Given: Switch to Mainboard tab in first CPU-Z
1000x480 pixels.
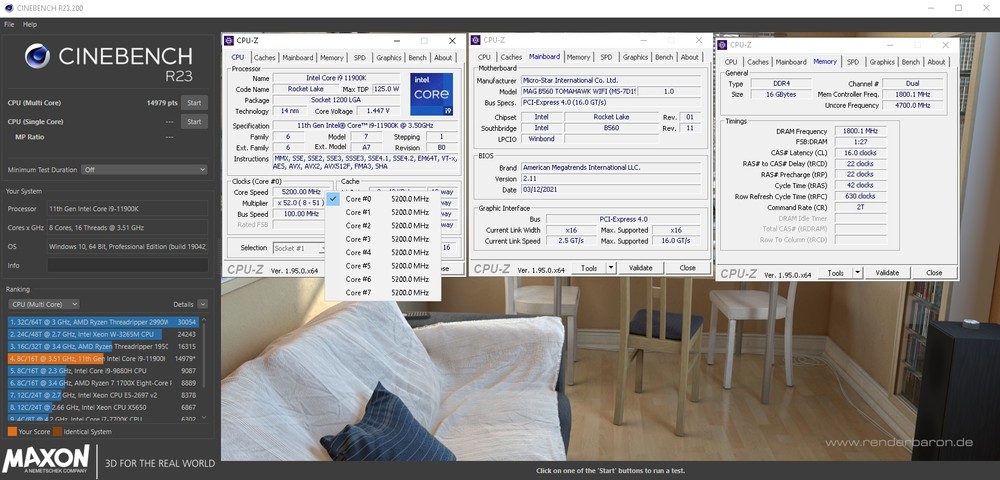Looking at the screenshot, I should click(297, 57).
